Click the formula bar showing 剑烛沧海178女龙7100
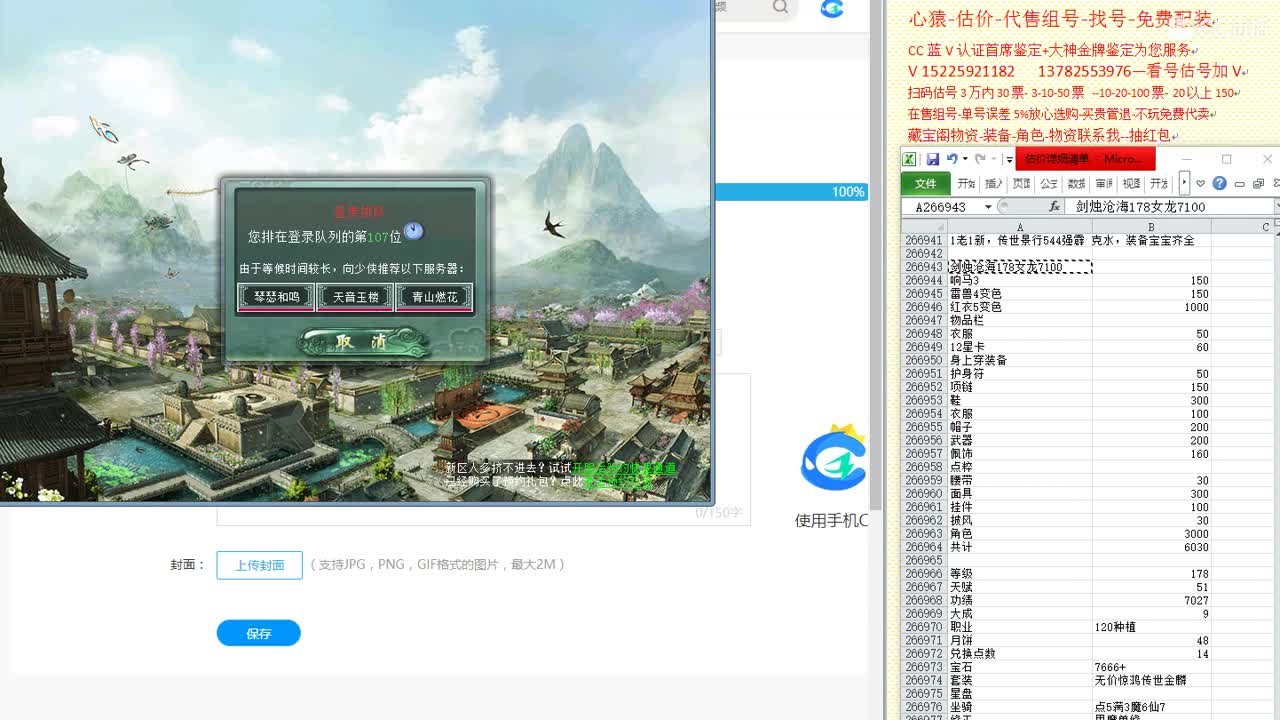Image resolution: width=1280 pixels, height=720 pixels. tap(1170, 207)
